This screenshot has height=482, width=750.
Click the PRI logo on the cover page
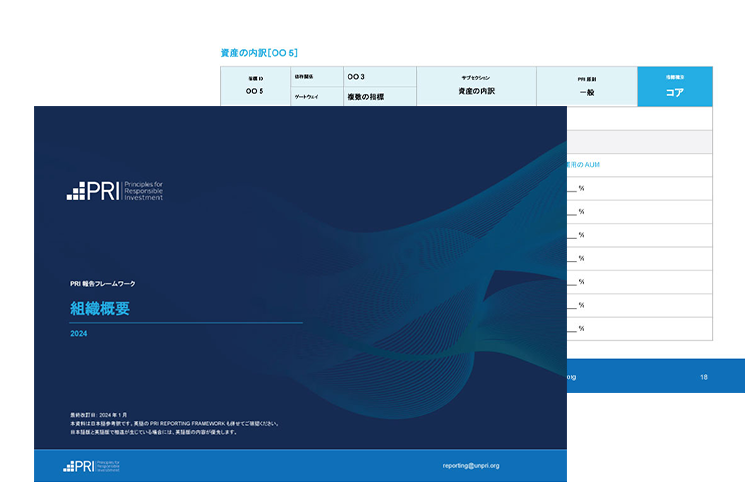[x=115, y=191]
